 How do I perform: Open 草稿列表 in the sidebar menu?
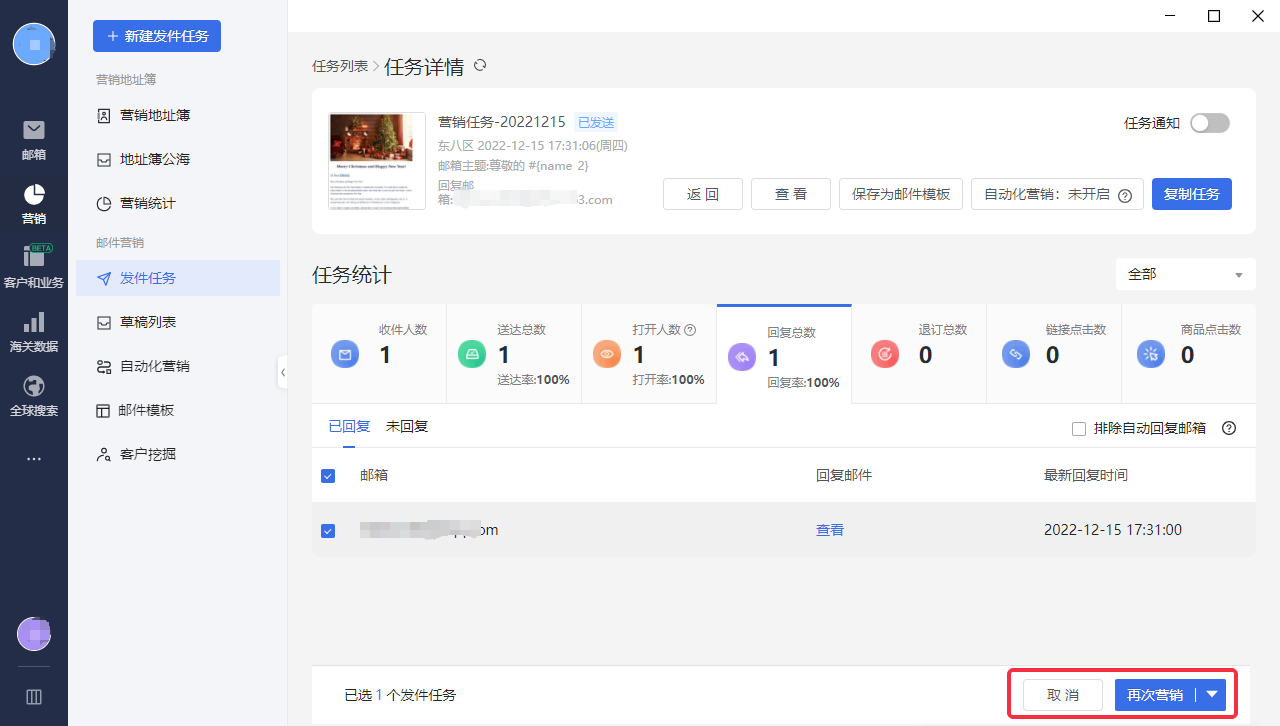coord(148,322)
